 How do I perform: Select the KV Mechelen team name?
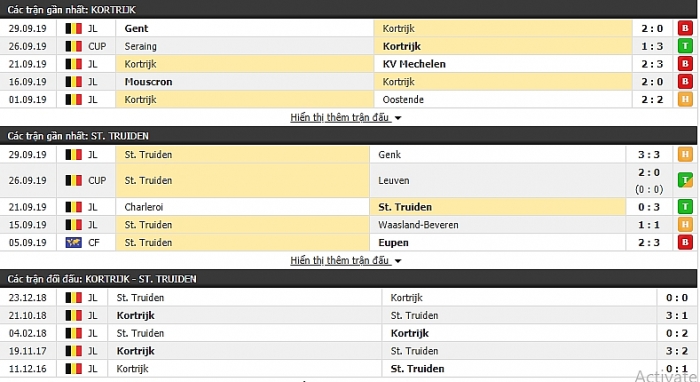click(414, 64)
